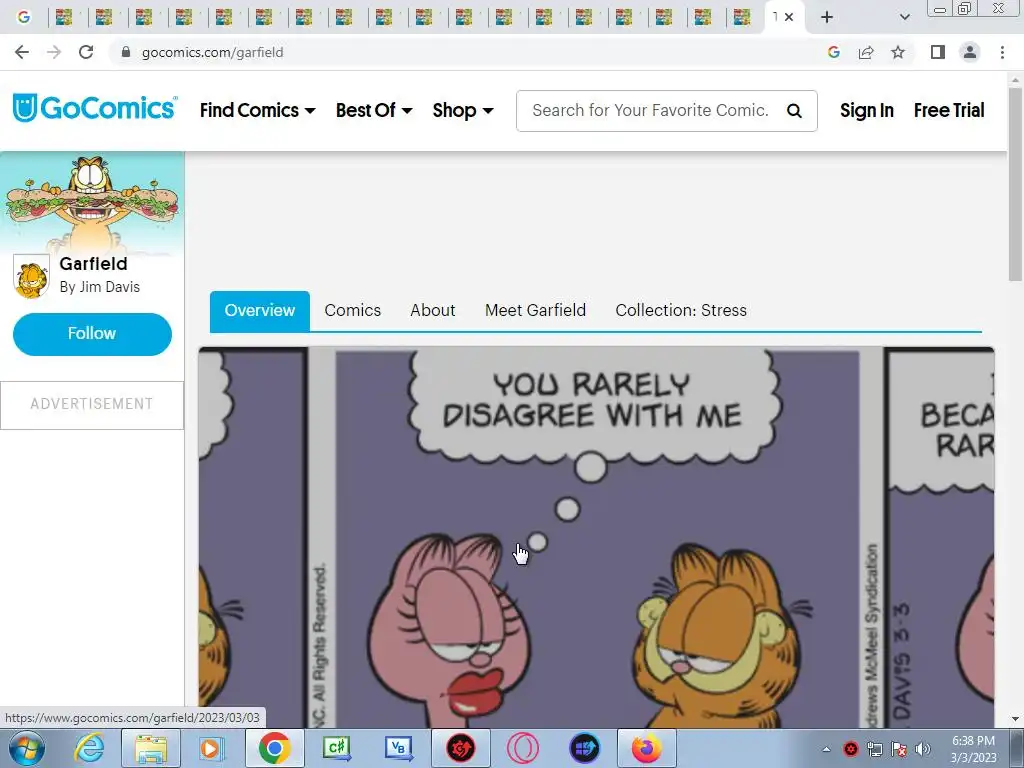Click the small Garfield avatar thumbnail
Viewport: 1024px width, 768px height.
pyautogui.click(x=31, y=276)
